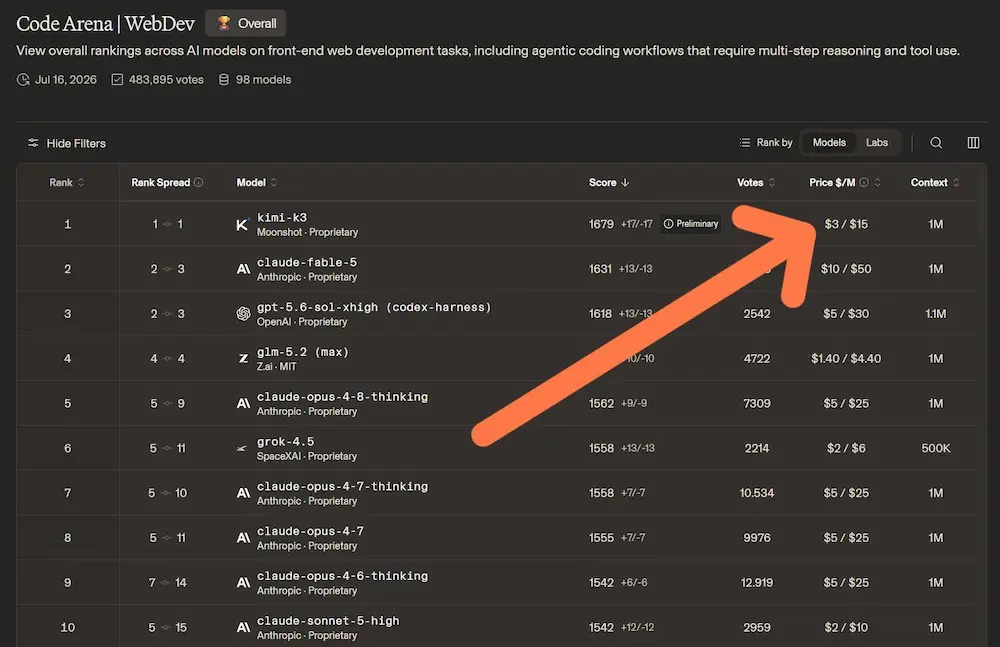Click the checkbox icon beside 483,895 votes
The image size is (1000, 647).
coord(117,80)
